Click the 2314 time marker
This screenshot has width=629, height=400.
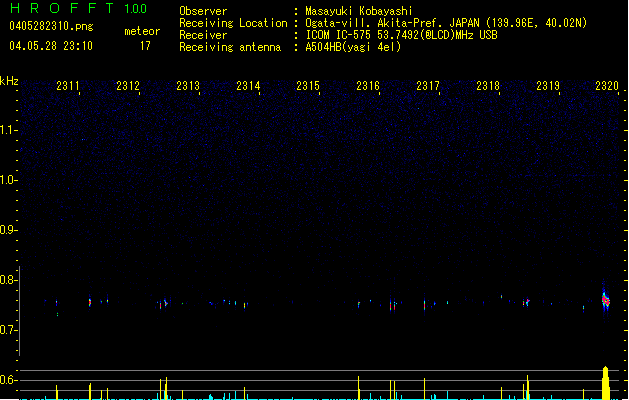[x=248, y=86]
